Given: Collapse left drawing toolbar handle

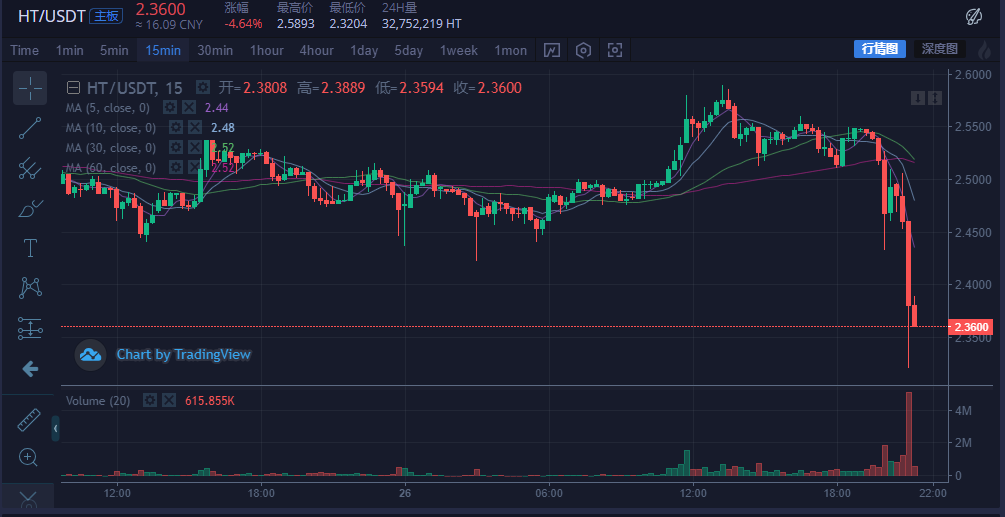Looking at the screenshot, I should click(56, 428).
